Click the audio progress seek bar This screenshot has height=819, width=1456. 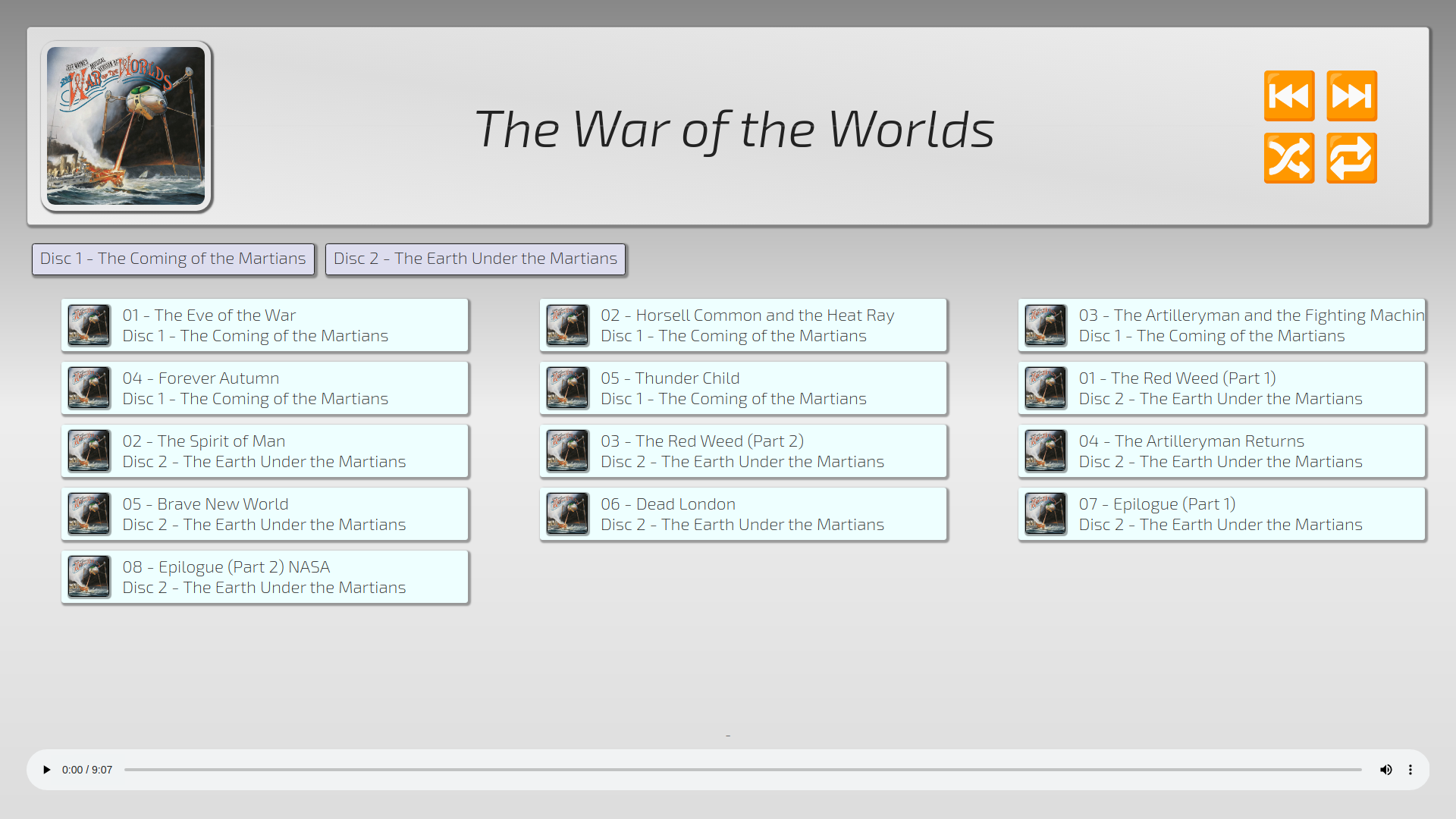[x=743, y=770]
